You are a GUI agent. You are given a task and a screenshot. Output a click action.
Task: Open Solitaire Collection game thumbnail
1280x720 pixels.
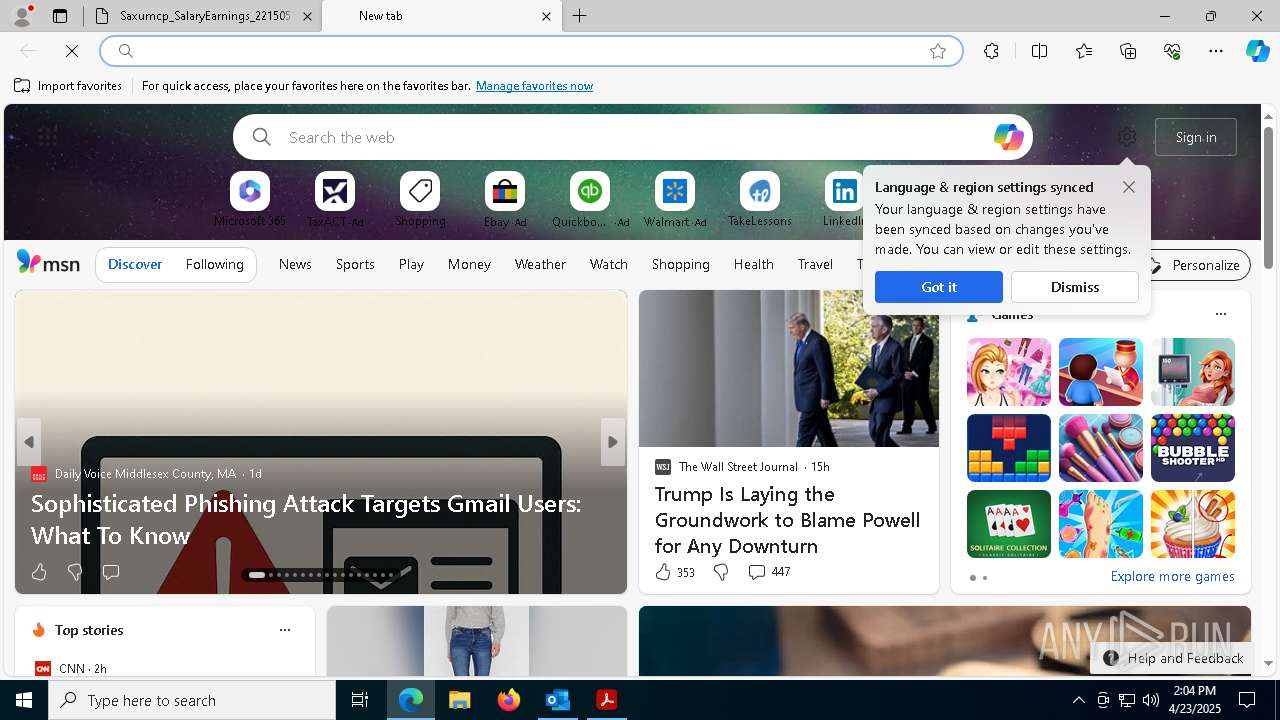[1009, 524]
